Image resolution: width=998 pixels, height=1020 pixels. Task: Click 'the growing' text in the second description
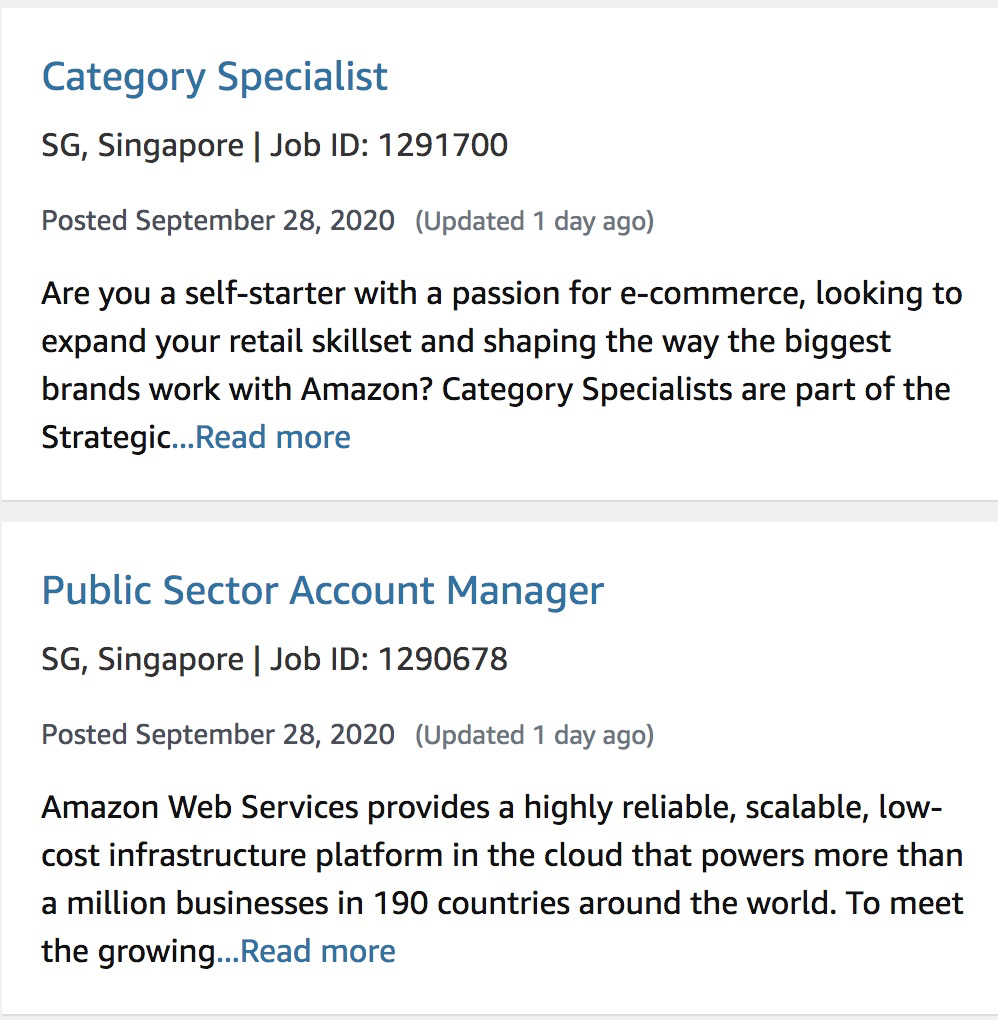coord(128,951)
